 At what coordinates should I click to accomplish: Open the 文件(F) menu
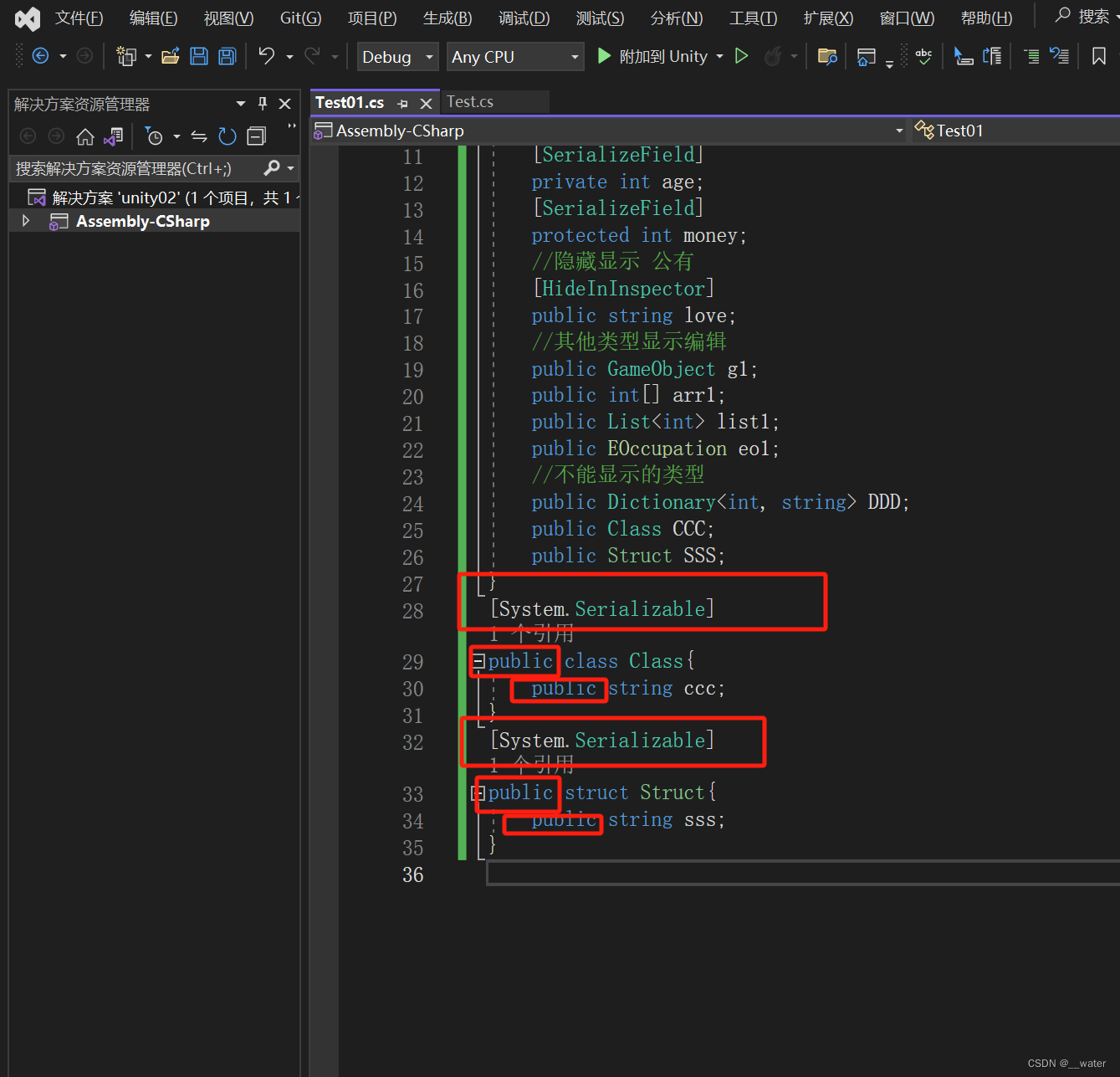79,18
